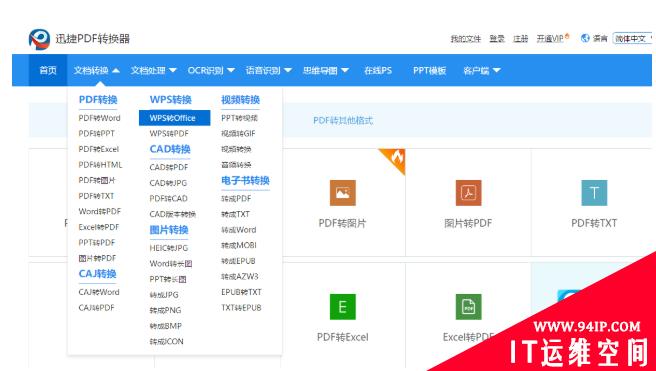Screen dimensions: 656x371
Task: Select TXT转EPUB menu entry
Action: click(x=241, y=308)
